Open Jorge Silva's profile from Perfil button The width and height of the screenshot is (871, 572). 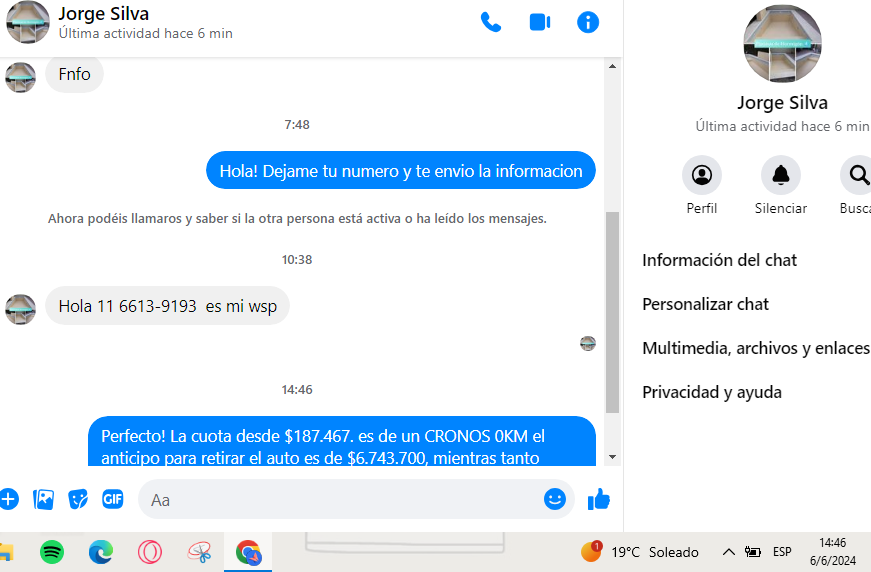tap(702, 175)
